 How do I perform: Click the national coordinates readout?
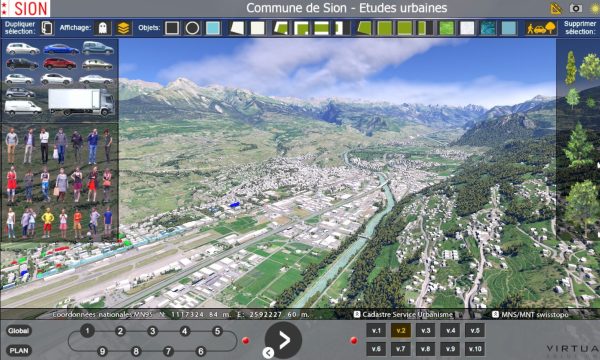tap(181, 314)
